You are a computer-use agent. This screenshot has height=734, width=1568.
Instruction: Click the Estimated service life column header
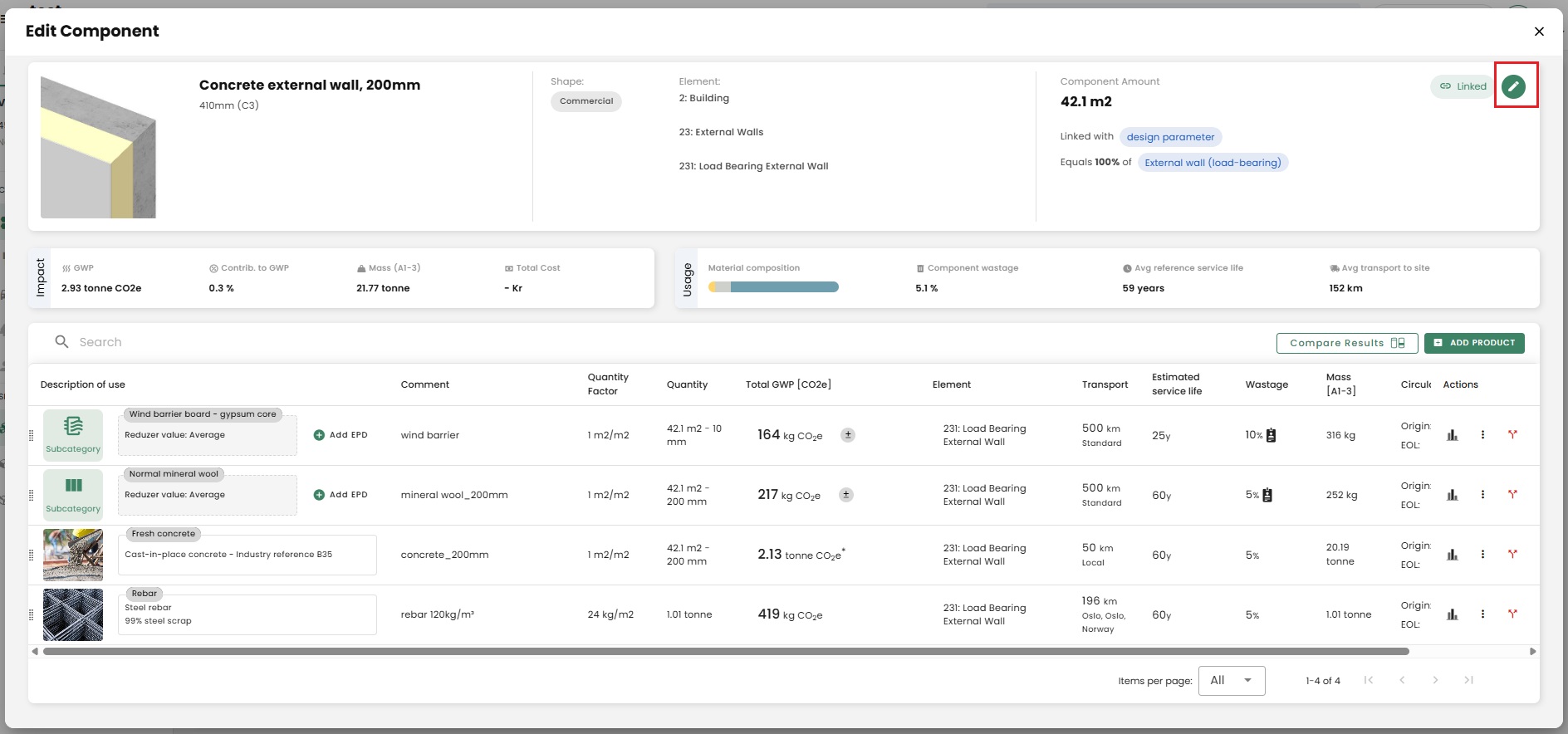tap(1176, 384)
